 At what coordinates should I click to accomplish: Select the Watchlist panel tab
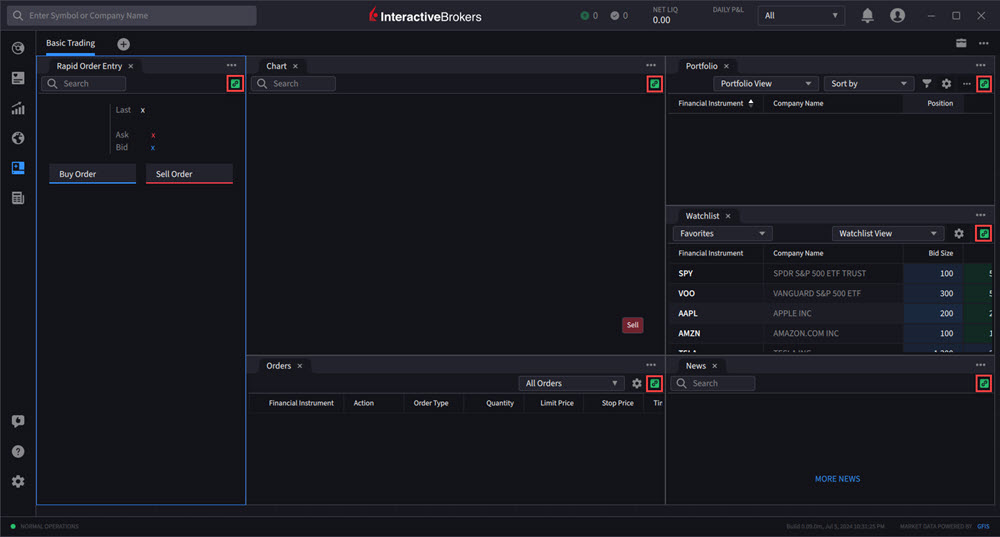pyautogui.click(x=702, y=216)
